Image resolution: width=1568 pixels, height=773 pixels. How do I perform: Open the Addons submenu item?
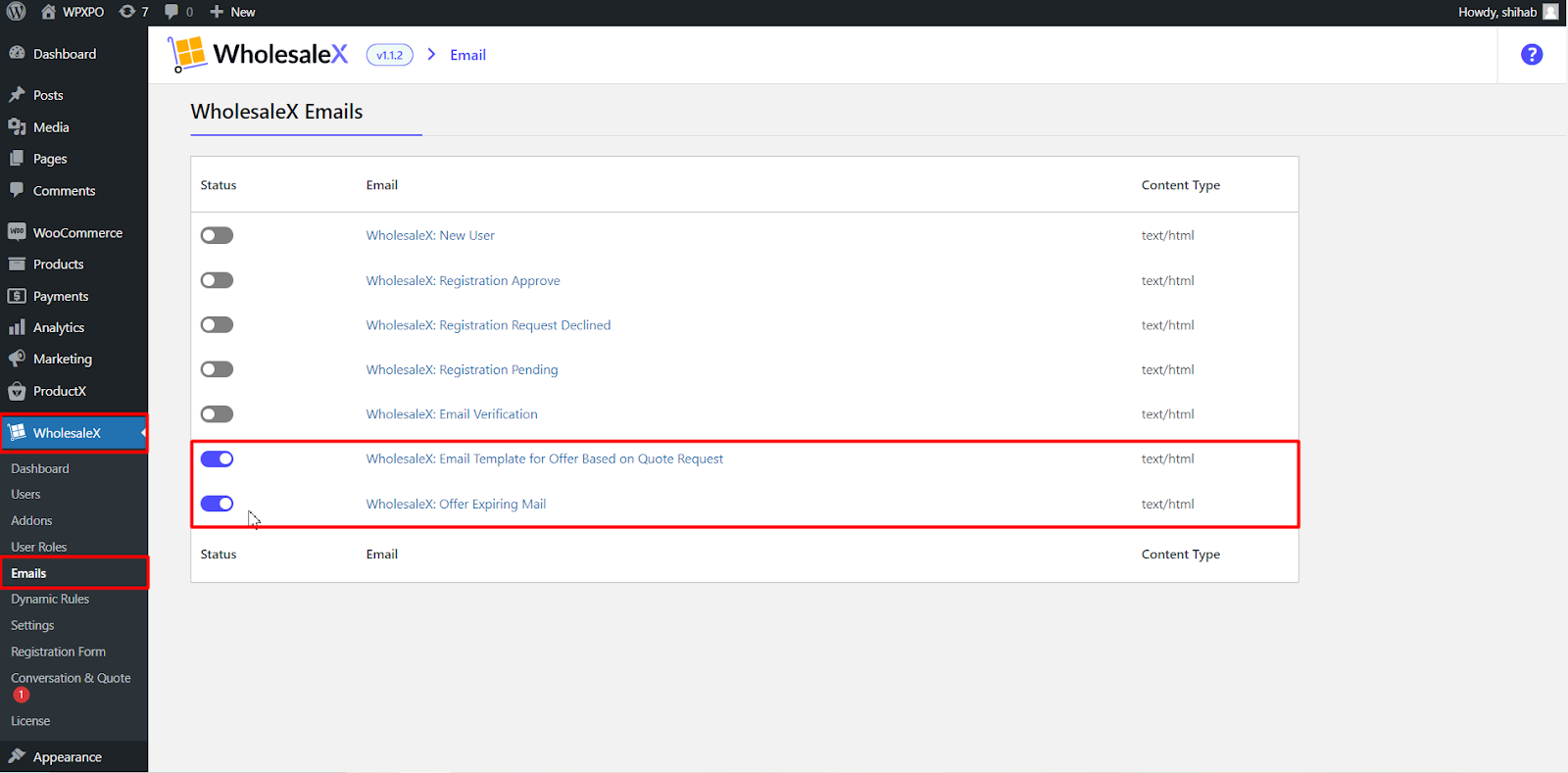tap(31, 520)
